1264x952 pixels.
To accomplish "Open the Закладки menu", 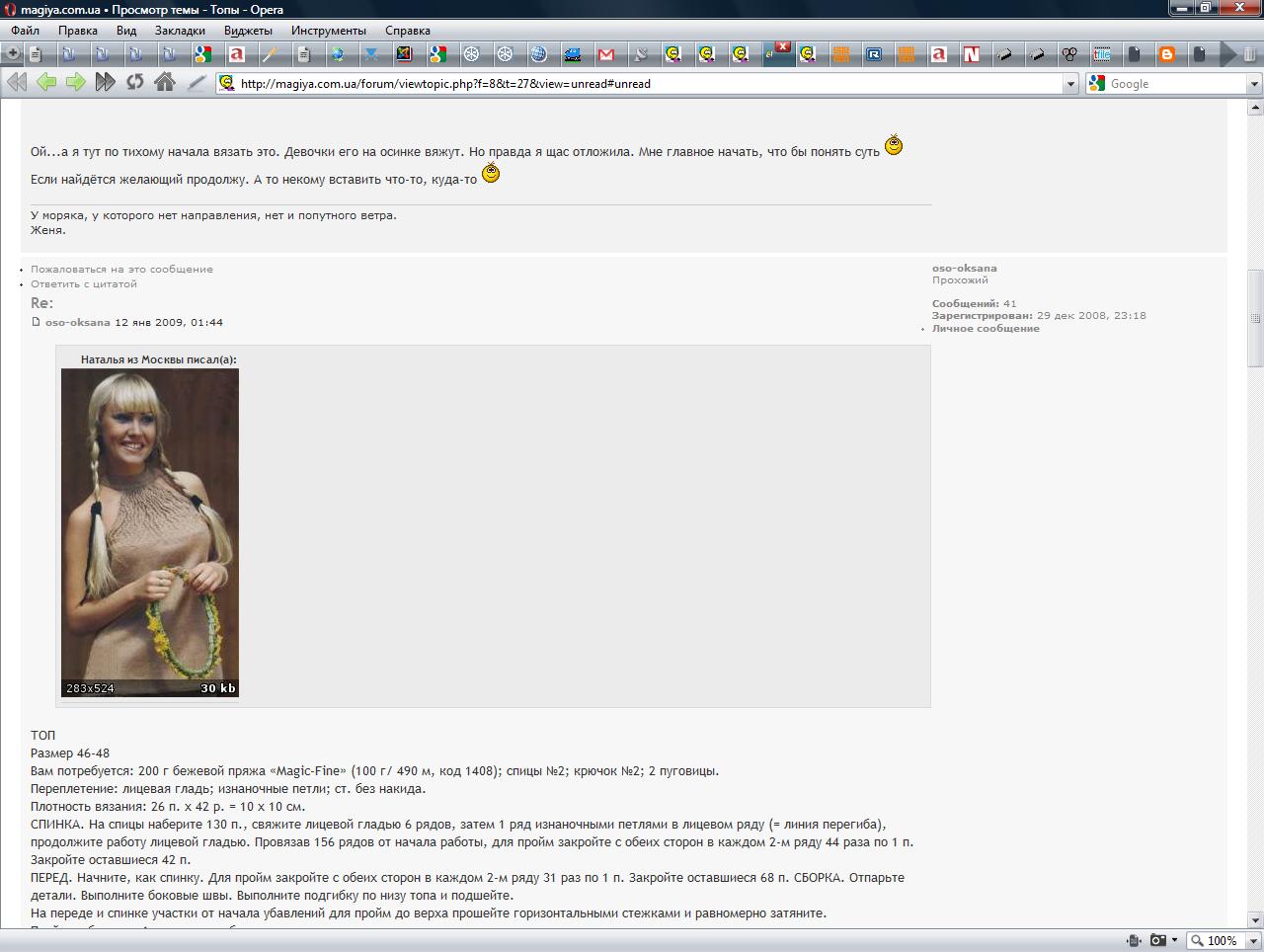I will (180, 30).
